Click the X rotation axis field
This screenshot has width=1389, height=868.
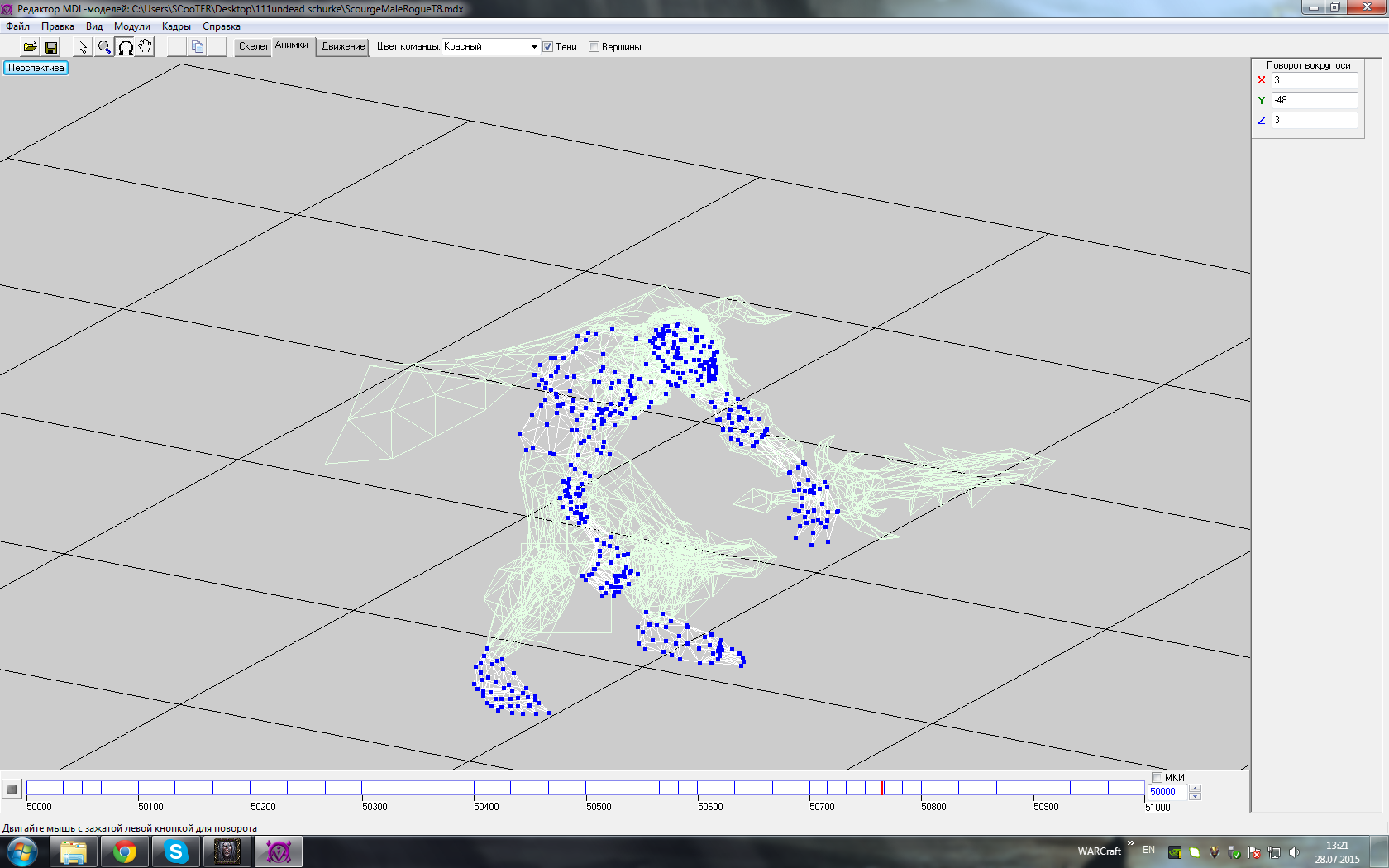pyautogui.click(x=1314, y=80)
